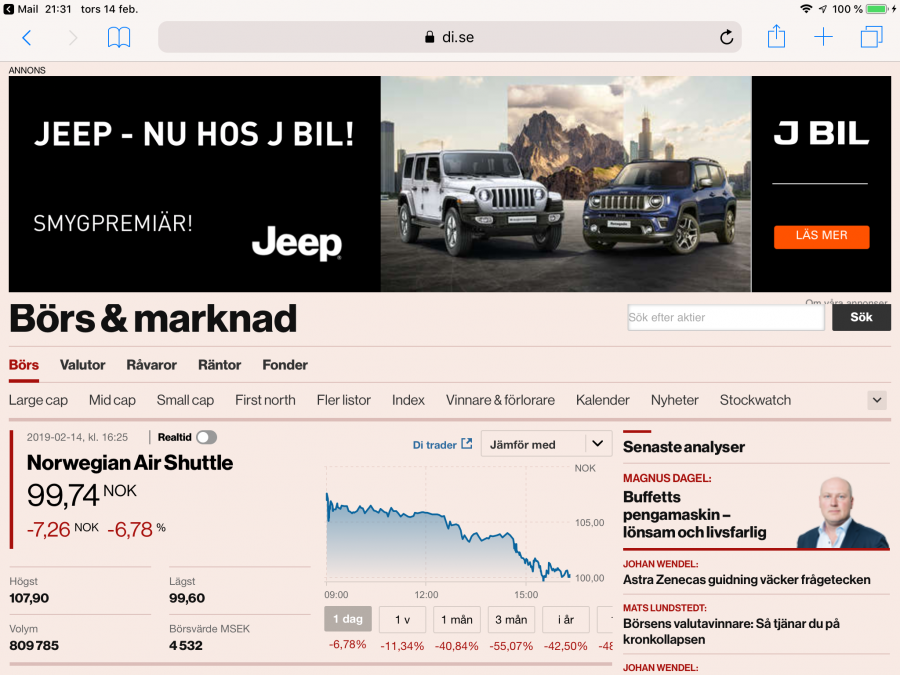This screenshot has width=900, height=675.
Task: Select the 1 dag chart period
Action: (x=347, y=620)
